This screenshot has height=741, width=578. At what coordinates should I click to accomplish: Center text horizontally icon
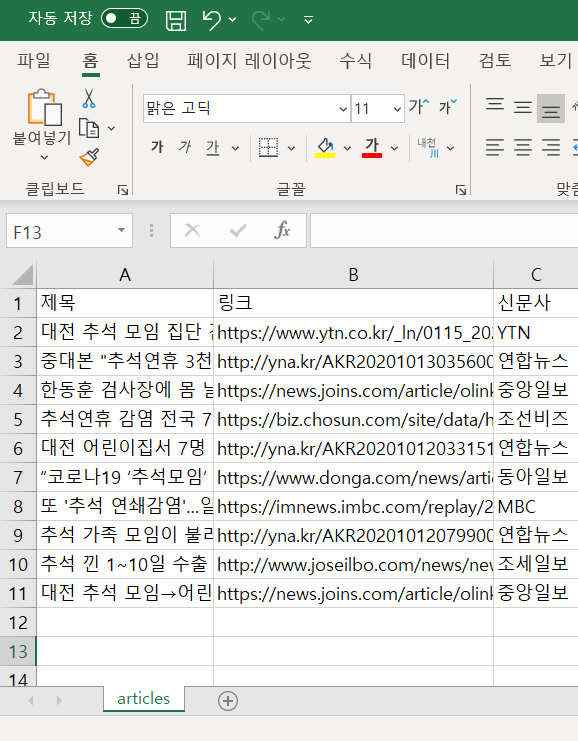[x=523, y=147]
